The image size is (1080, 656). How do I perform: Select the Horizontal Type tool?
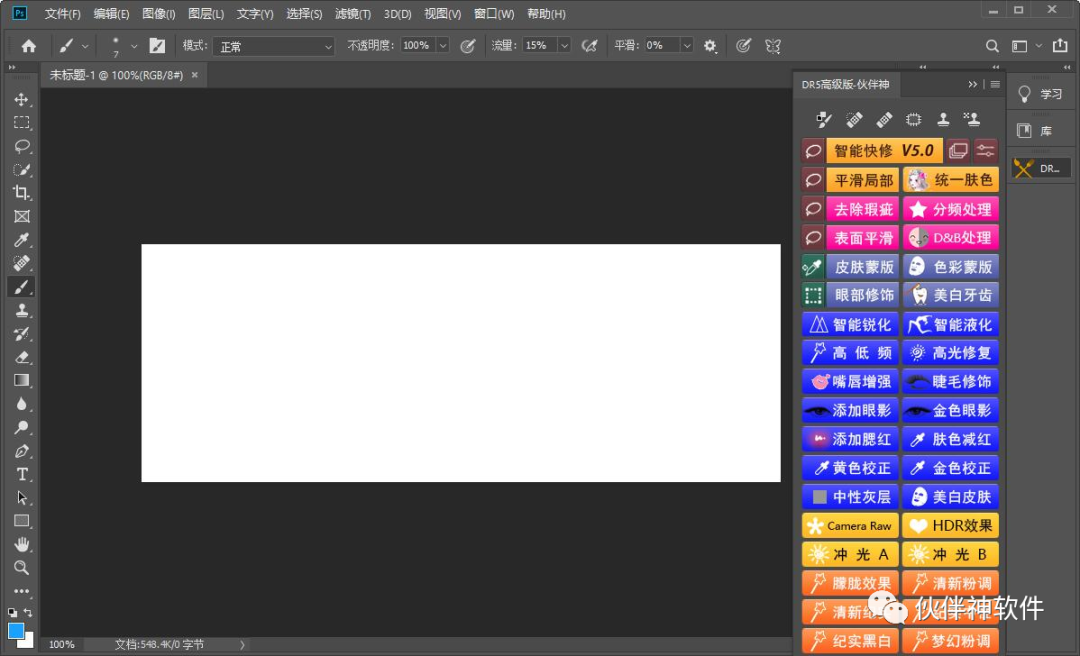click(x=21, y=475)
